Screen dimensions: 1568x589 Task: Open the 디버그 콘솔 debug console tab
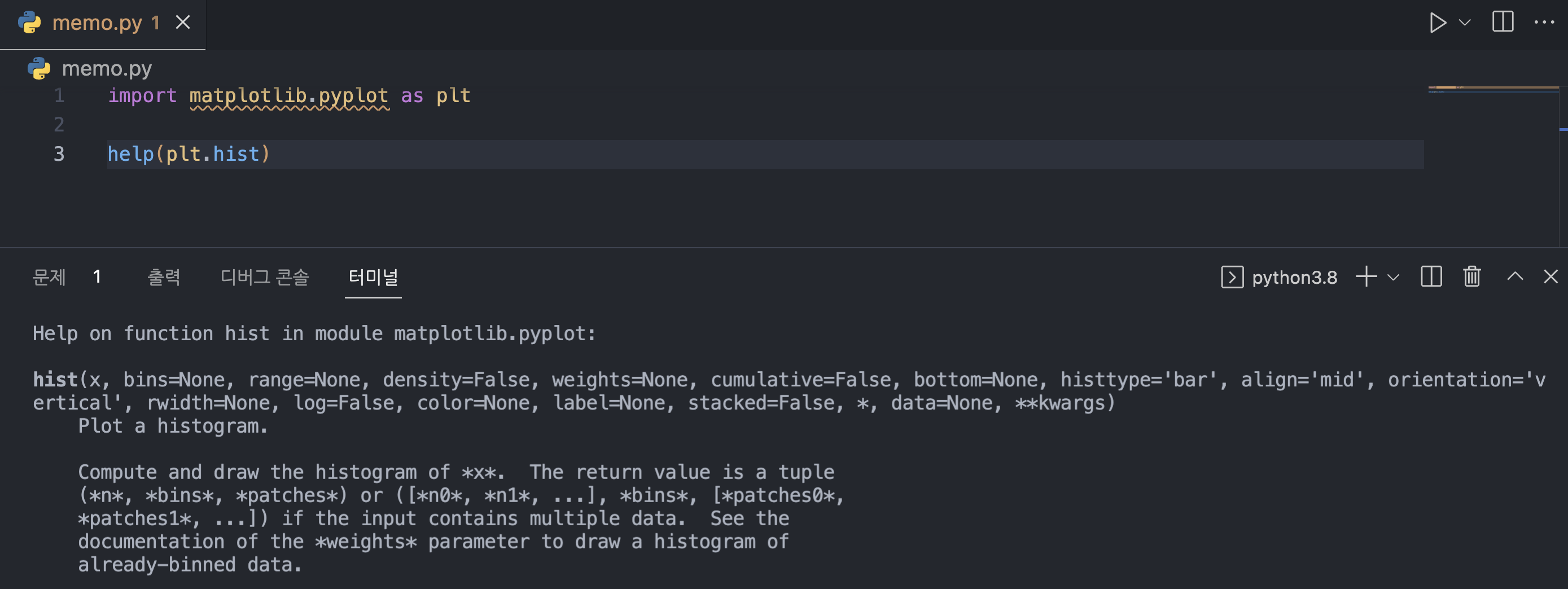pos(265,278)
